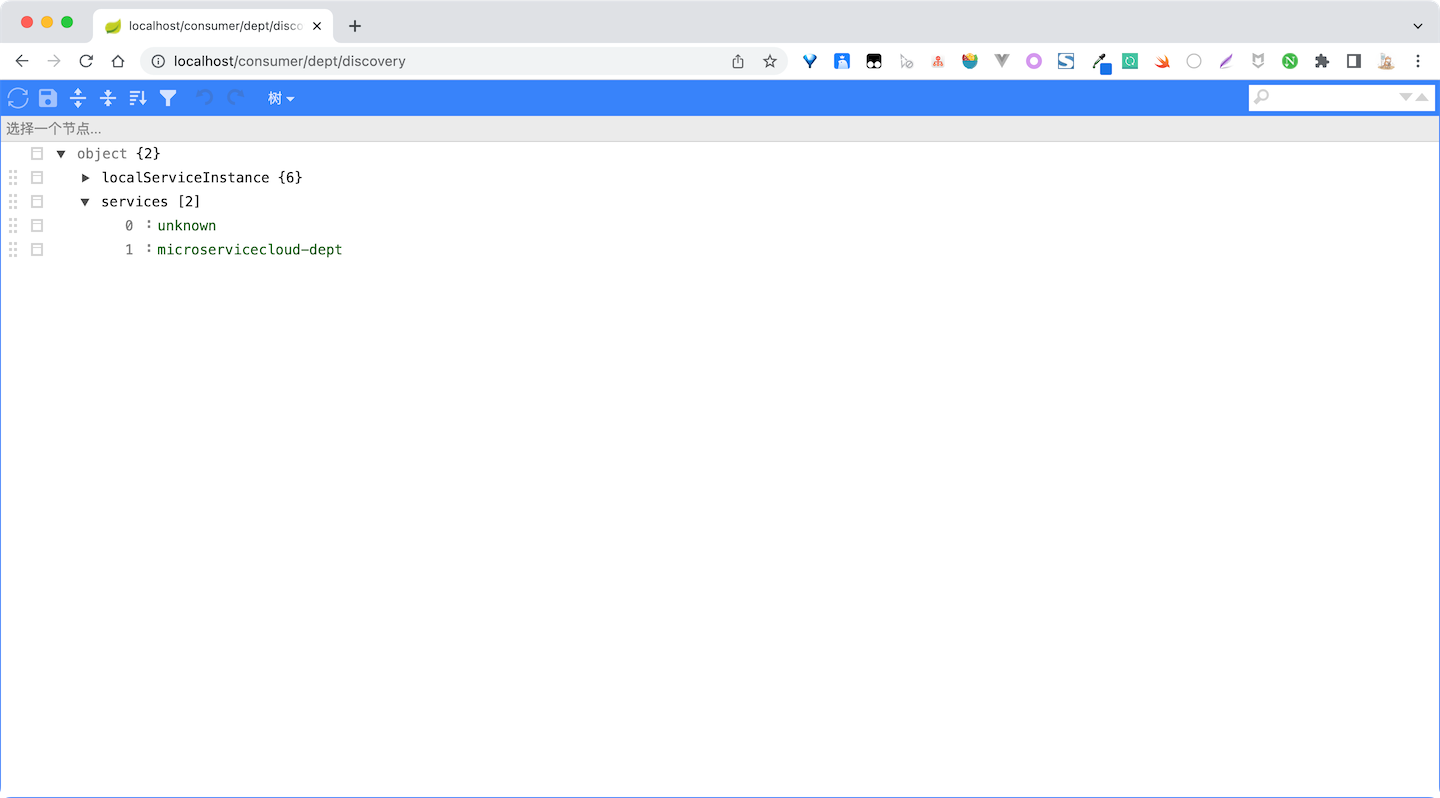Click the JSON editor refresh icon
Image resolution: width=1440 pixels, height=798 pixels.
tap(18, 98)
